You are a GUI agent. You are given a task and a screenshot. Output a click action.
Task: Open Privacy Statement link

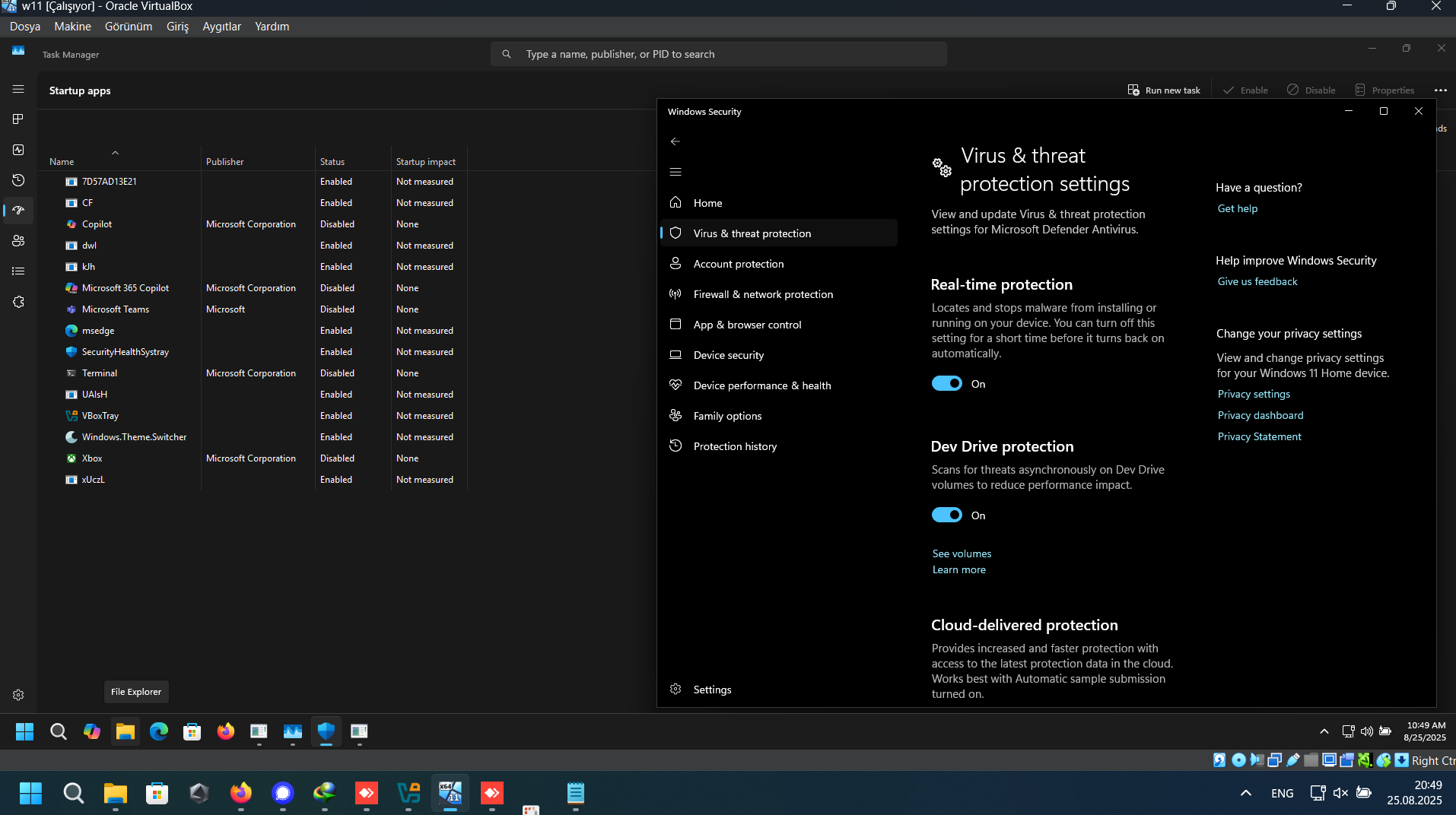click(1259, 436)
